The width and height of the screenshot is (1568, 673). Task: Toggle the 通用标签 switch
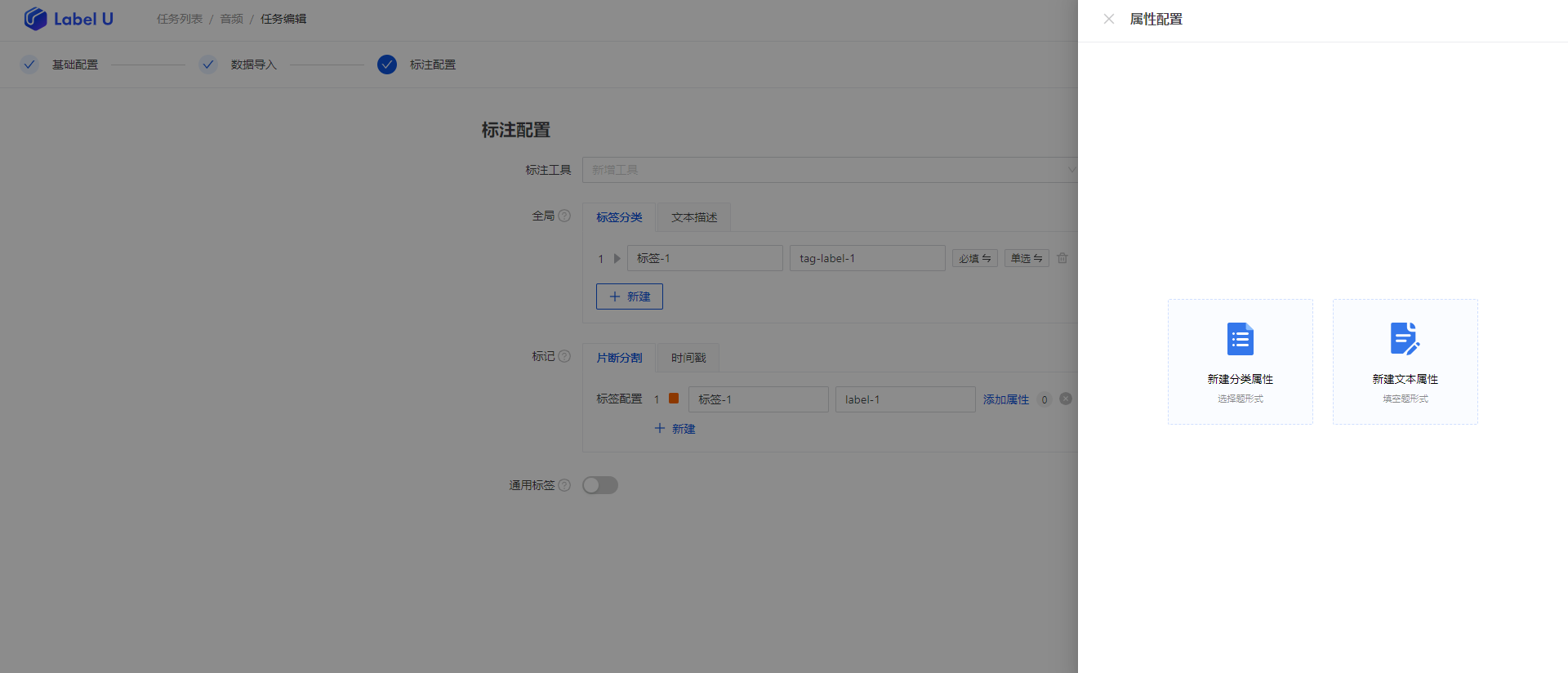(x=600, y=485)
